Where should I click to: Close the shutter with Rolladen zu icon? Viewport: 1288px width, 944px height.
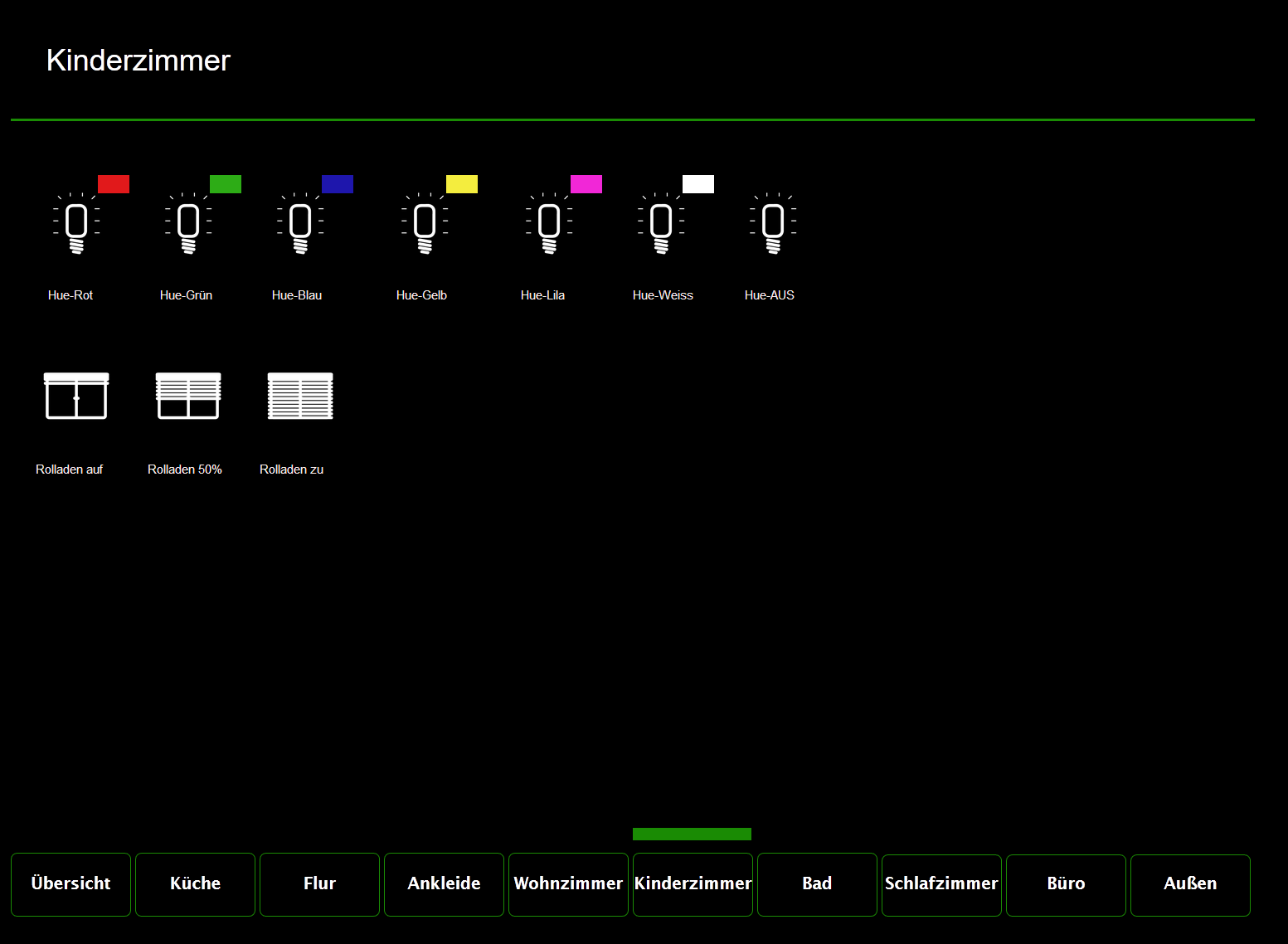pyautogui.click(x=300, y=397)
